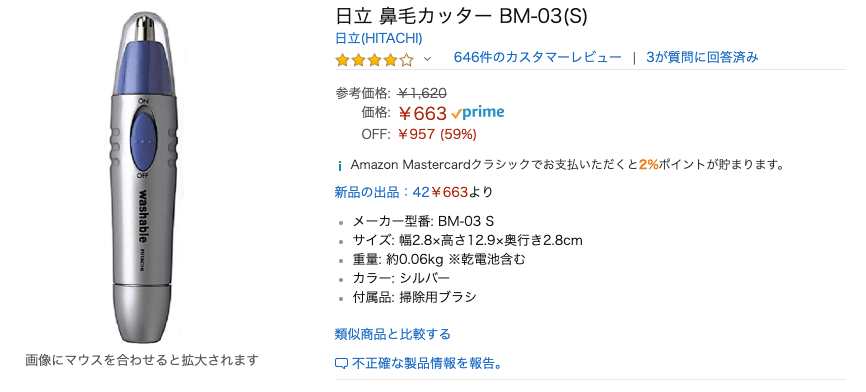Click the image zoom hint caption

point(142,361)
